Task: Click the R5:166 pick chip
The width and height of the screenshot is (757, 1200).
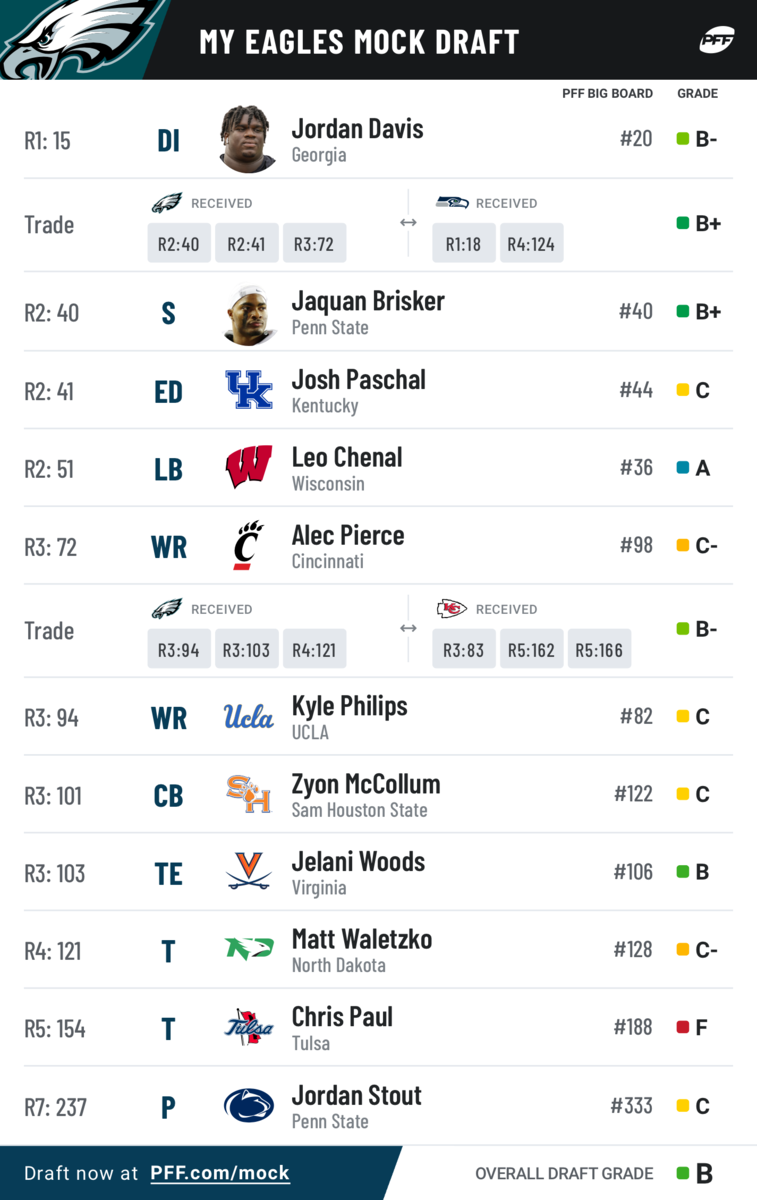Action: click(x=599, y=649)
